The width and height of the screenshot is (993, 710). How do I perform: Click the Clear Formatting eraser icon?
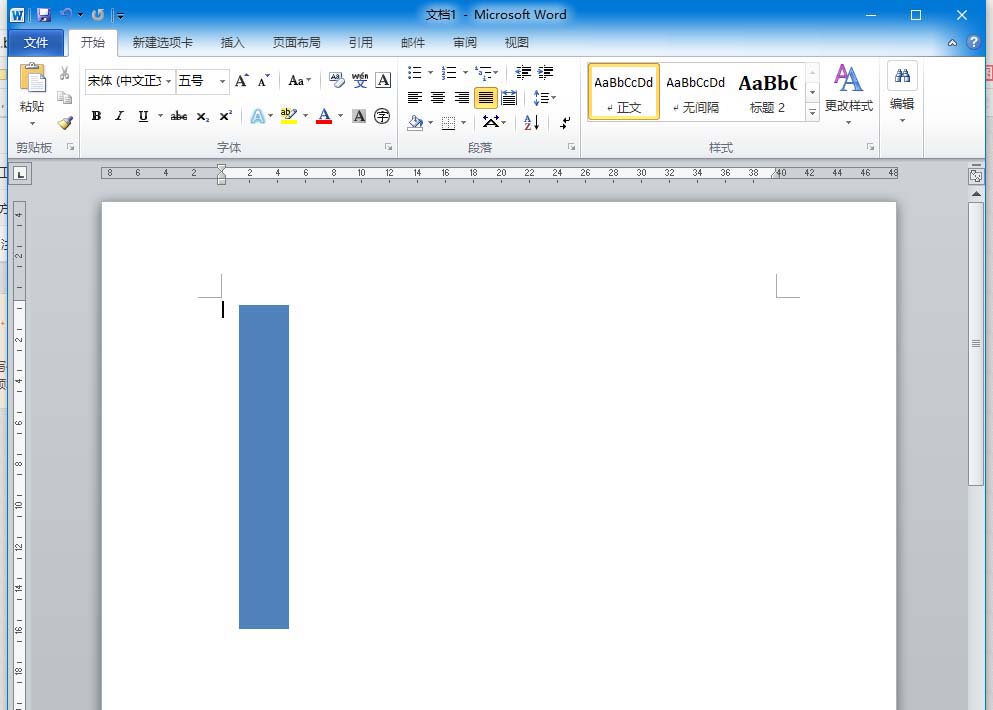[x=336, y=80]
